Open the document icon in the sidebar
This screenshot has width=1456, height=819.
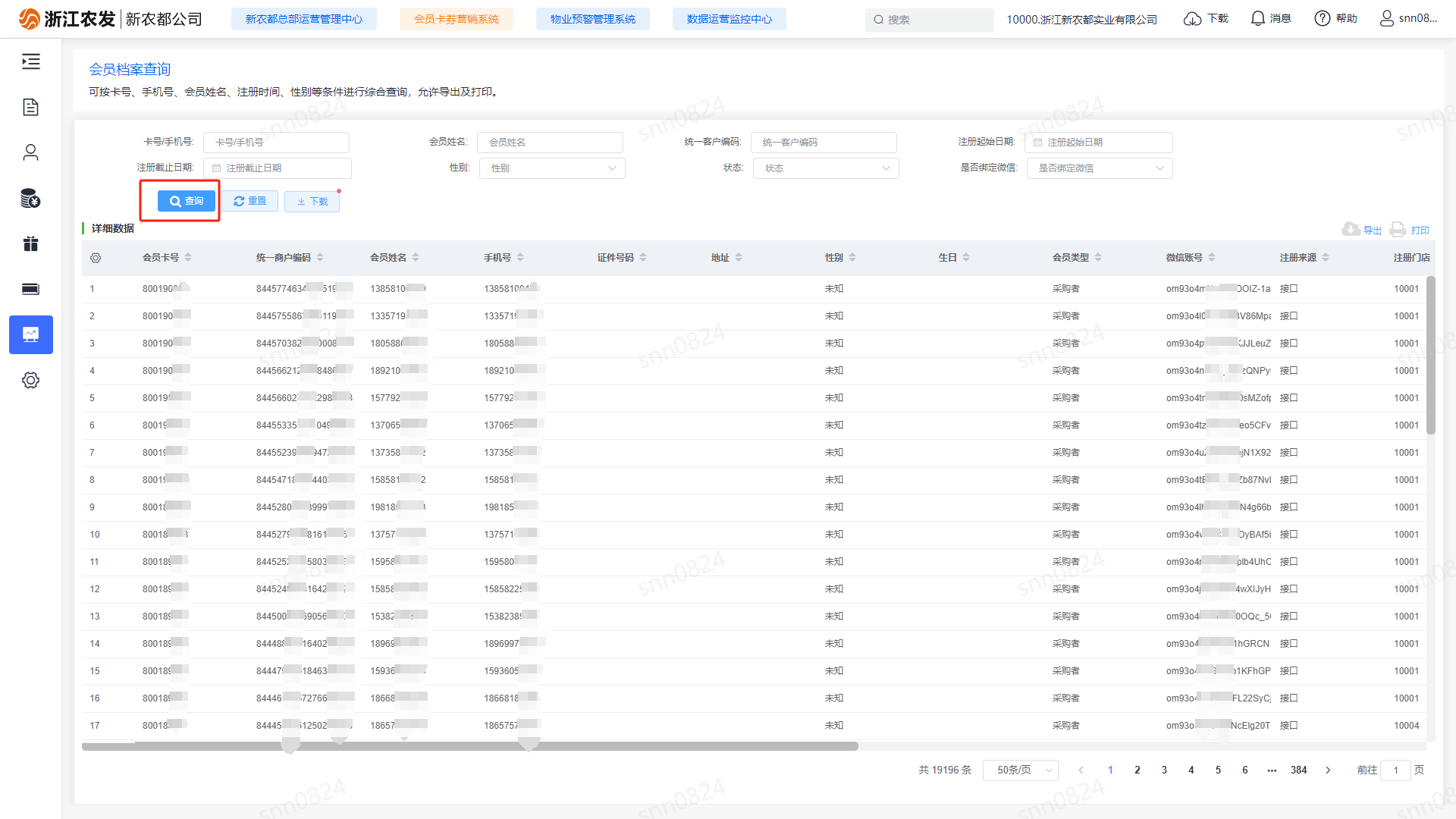click(x=30, y=107)
